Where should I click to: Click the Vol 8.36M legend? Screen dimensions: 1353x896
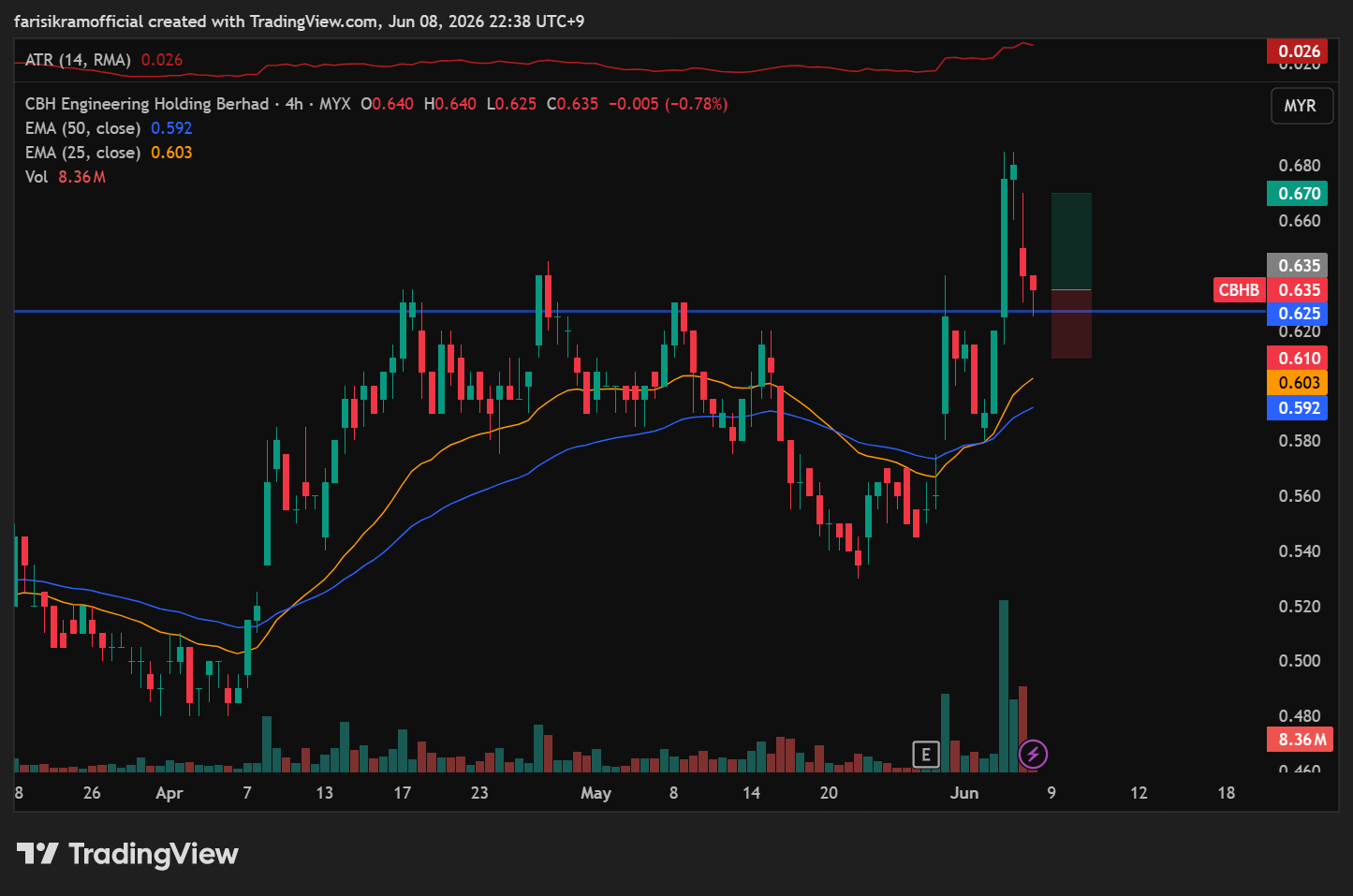tap(65, 177)
